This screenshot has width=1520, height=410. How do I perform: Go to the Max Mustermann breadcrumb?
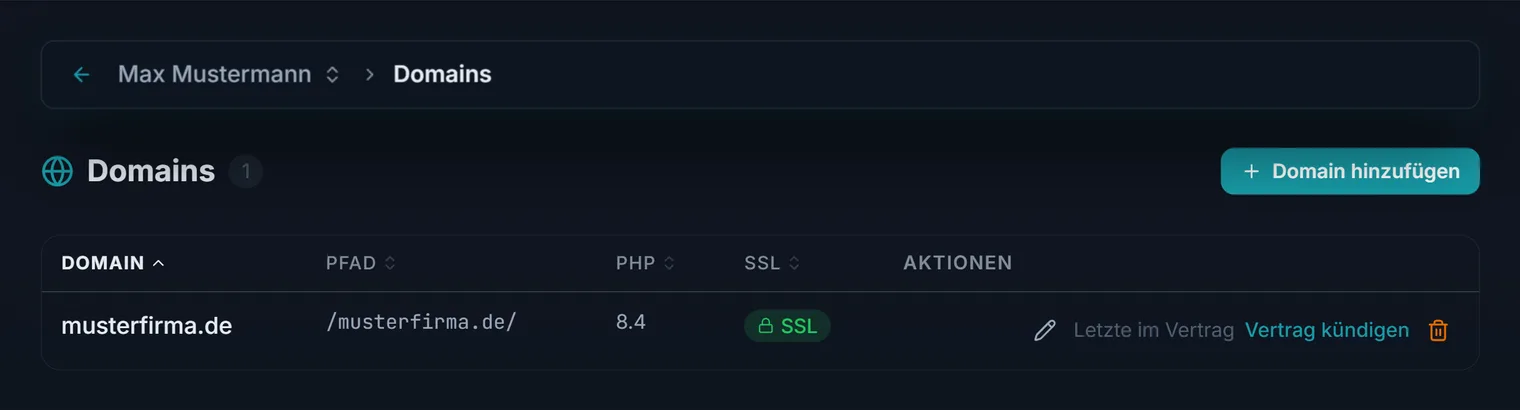coord(214,74)
